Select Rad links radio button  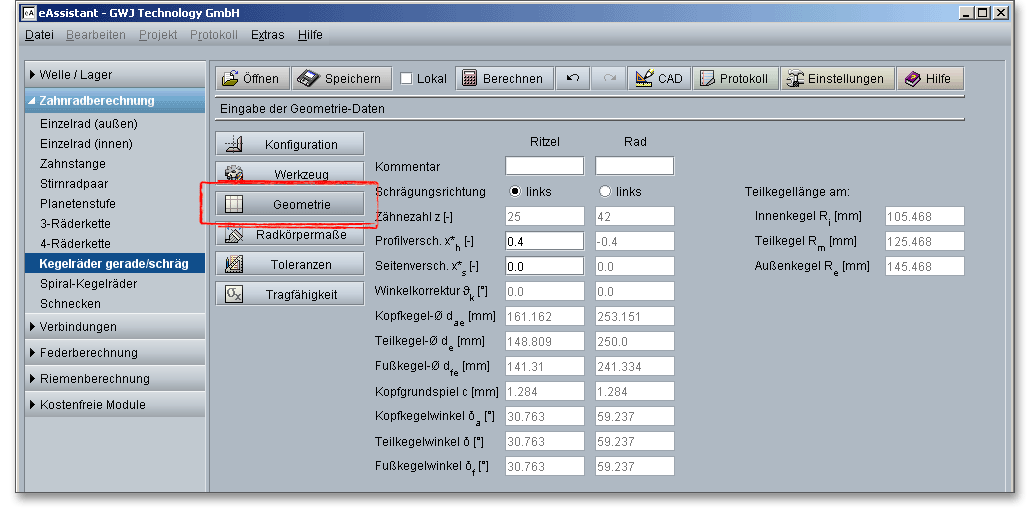click(605, 191)
